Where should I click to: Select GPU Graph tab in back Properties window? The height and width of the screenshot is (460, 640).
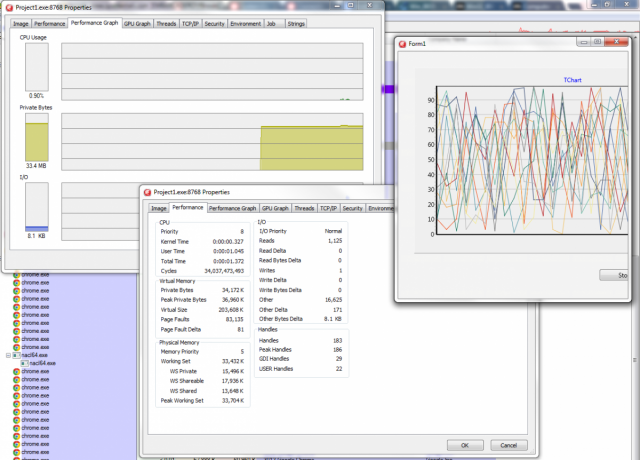(x=137, y=24)
